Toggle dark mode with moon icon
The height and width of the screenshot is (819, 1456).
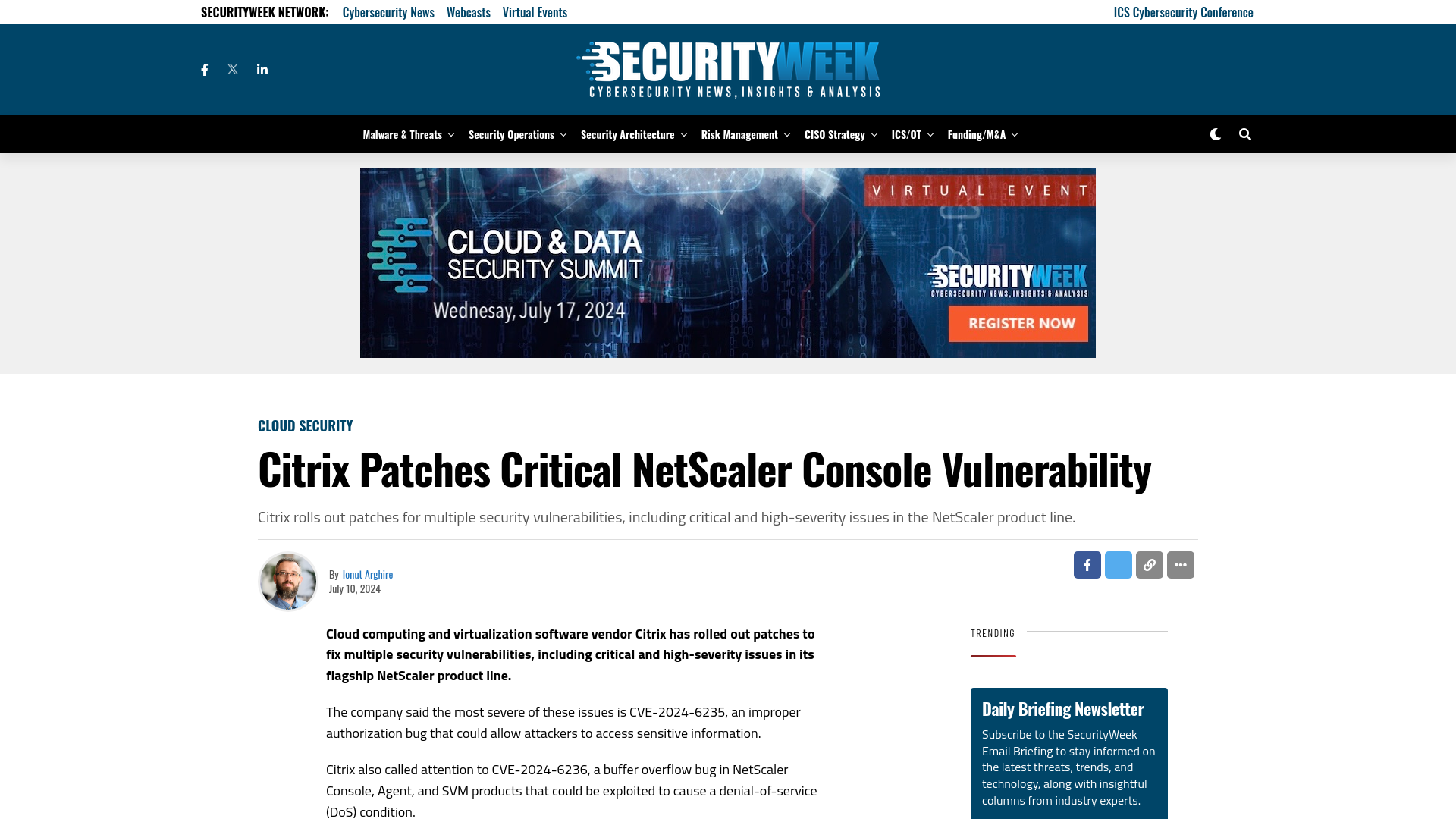1216,134
